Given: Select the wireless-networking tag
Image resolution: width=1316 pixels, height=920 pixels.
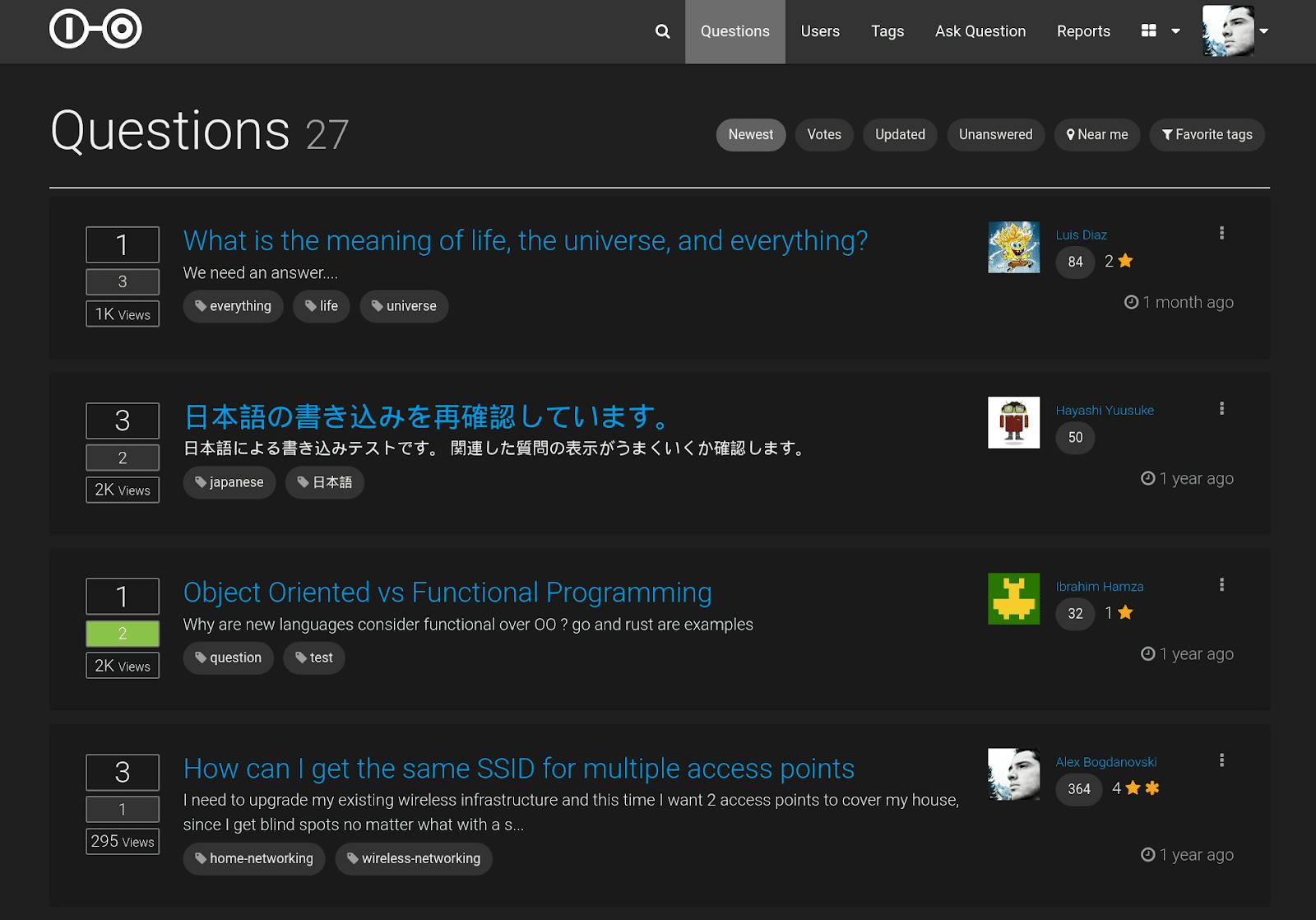Looking at the screenshot, I should 414,858.
